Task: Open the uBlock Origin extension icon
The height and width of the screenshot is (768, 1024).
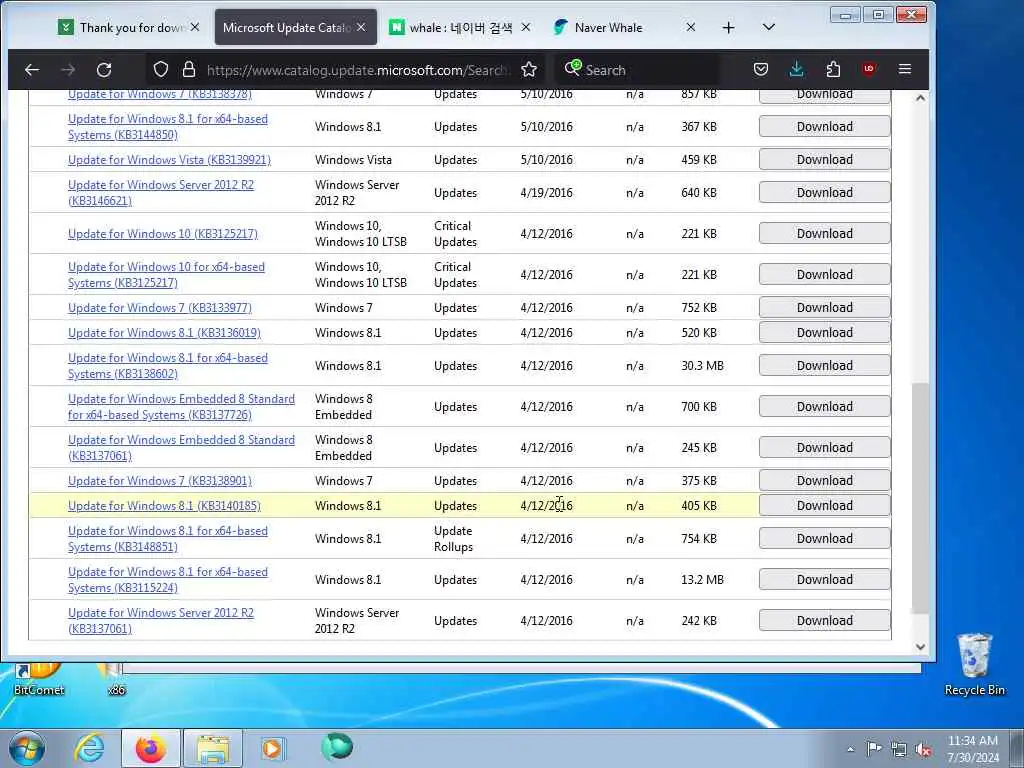Action: [x=869, y=69]
